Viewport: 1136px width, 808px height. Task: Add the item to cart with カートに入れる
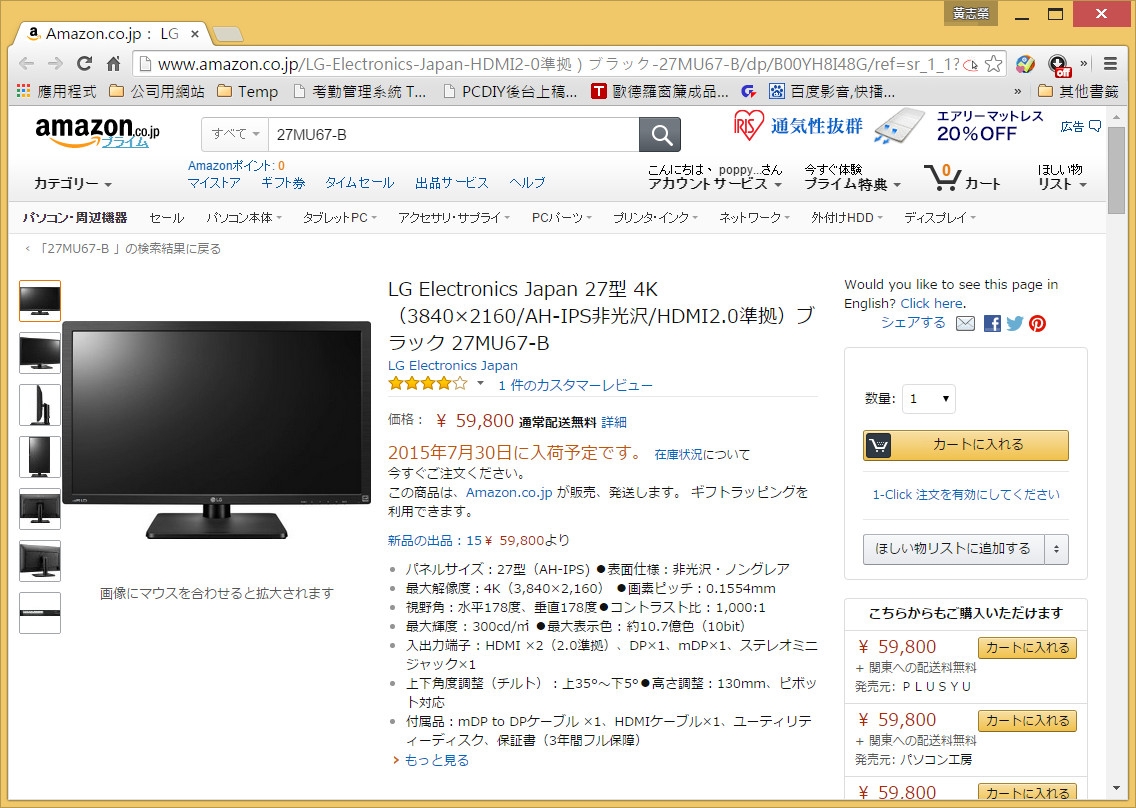tap(965, 445)
